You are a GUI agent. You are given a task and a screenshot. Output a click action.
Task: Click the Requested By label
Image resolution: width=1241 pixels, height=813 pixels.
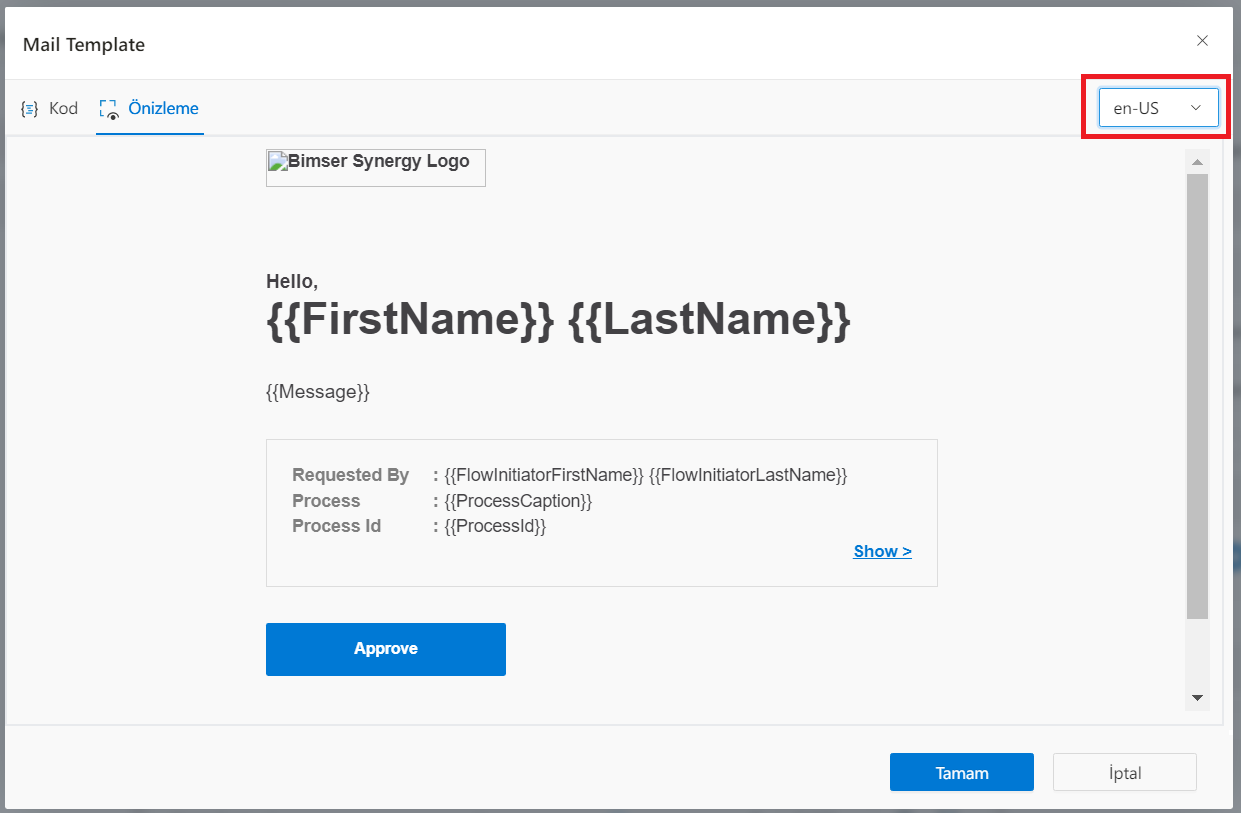[x=350, y=475]
